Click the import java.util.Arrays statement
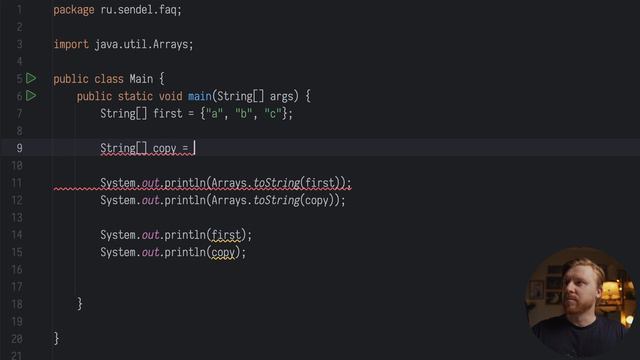The height and width of the screenshot is (360, 640). [123, 44]
